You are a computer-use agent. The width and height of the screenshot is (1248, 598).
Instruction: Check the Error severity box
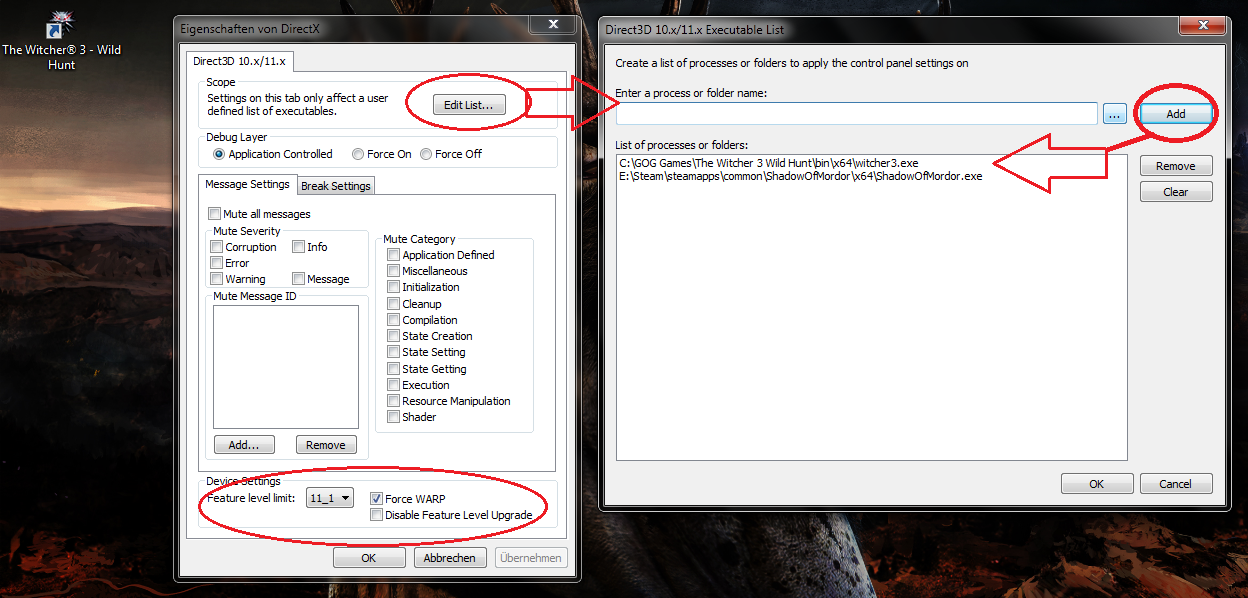(217, 263)
